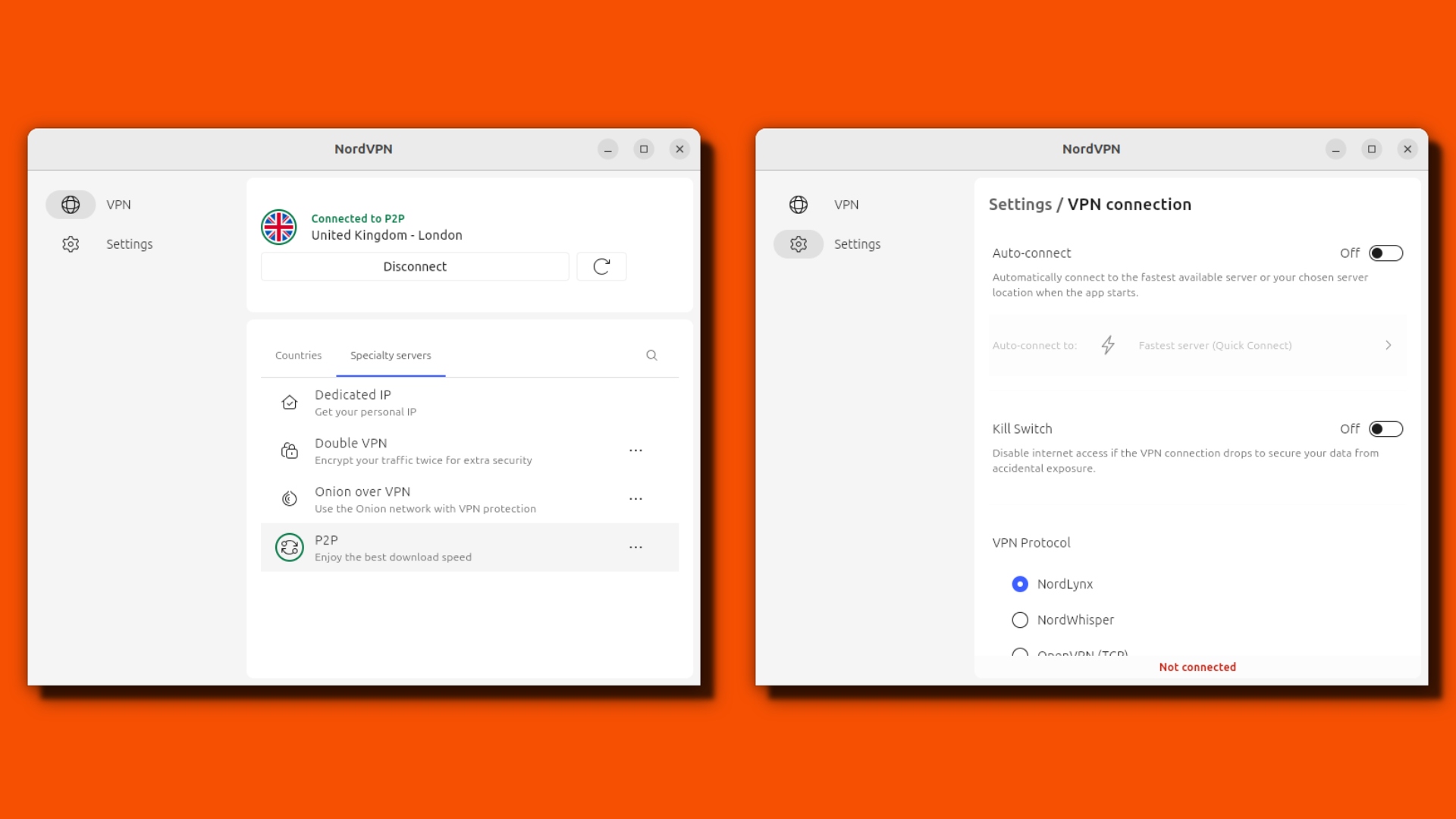Open VPN section in left window sidebar

pyautogui.click(x=118, y=205)
